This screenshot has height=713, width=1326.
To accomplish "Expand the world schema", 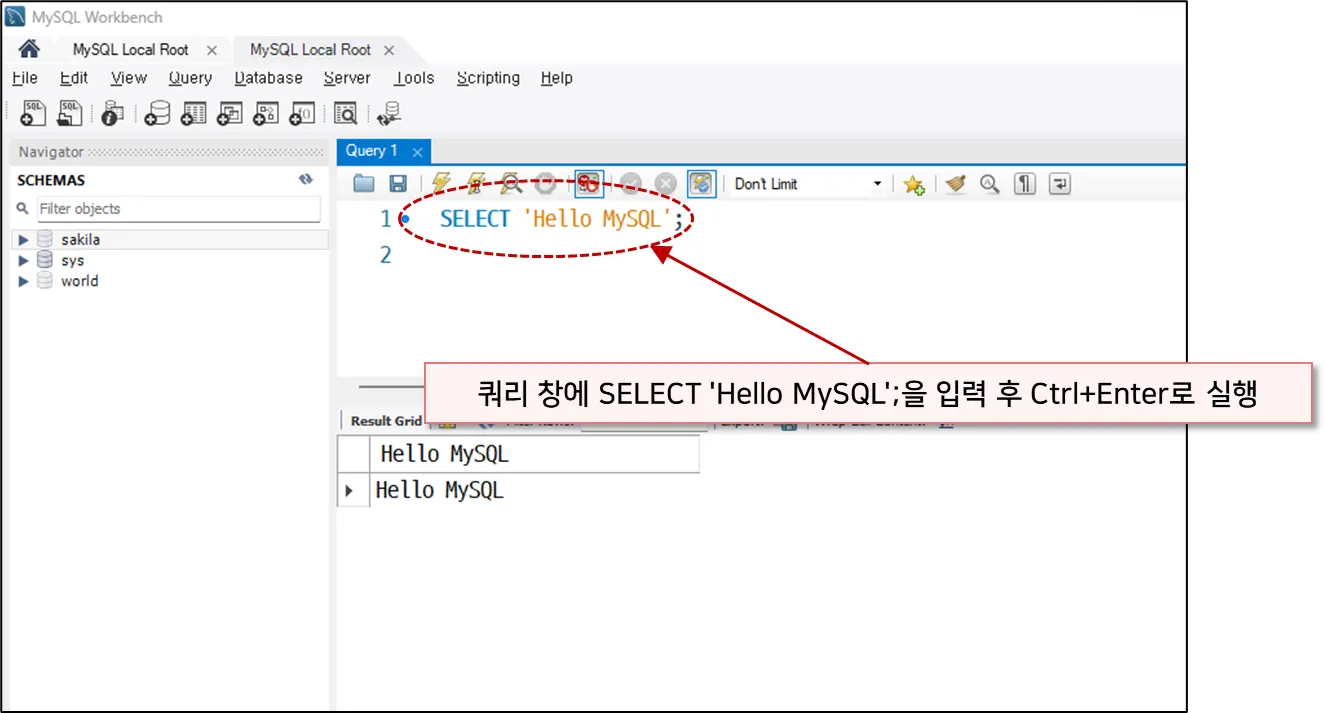I will point(23,281).
